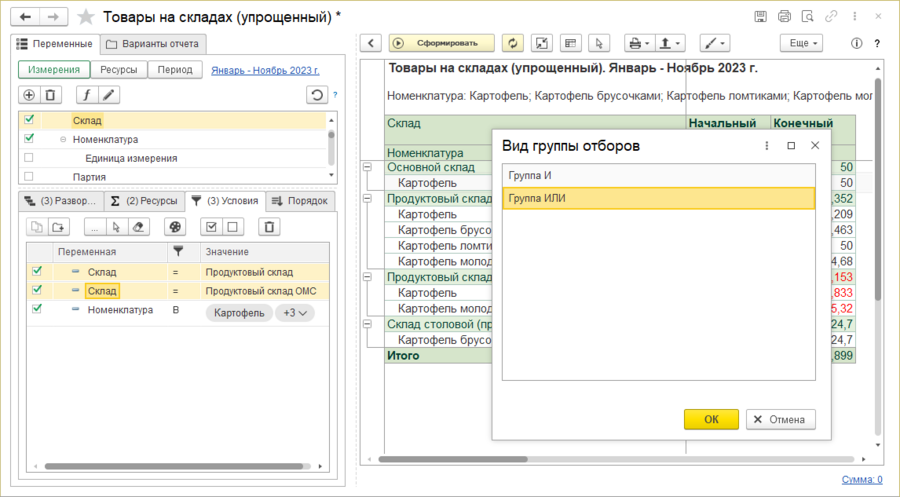
Task: Click the formula (f) icon
Action: click(x=85, y=95)
